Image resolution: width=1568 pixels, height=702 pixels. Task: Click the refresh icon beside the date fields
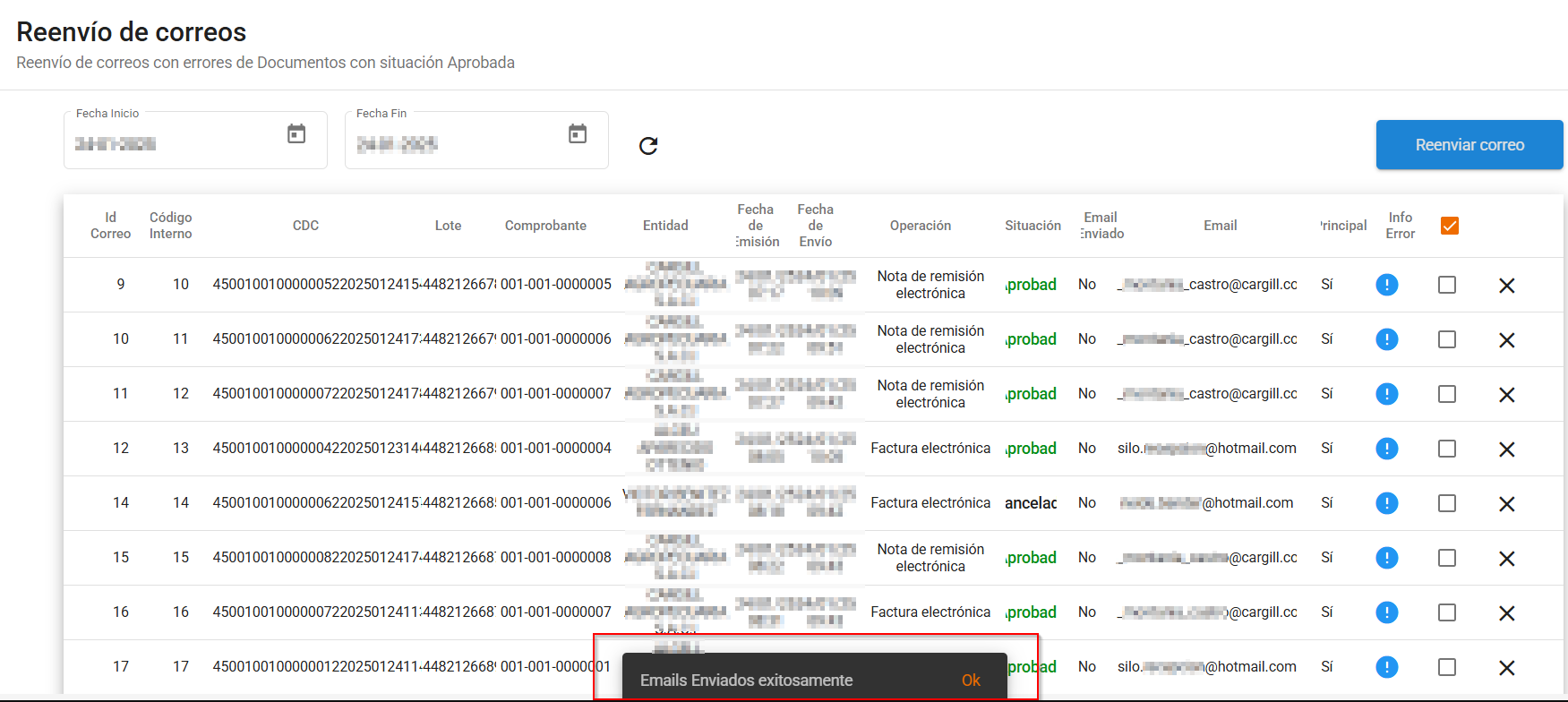click(x=648, y=146)
